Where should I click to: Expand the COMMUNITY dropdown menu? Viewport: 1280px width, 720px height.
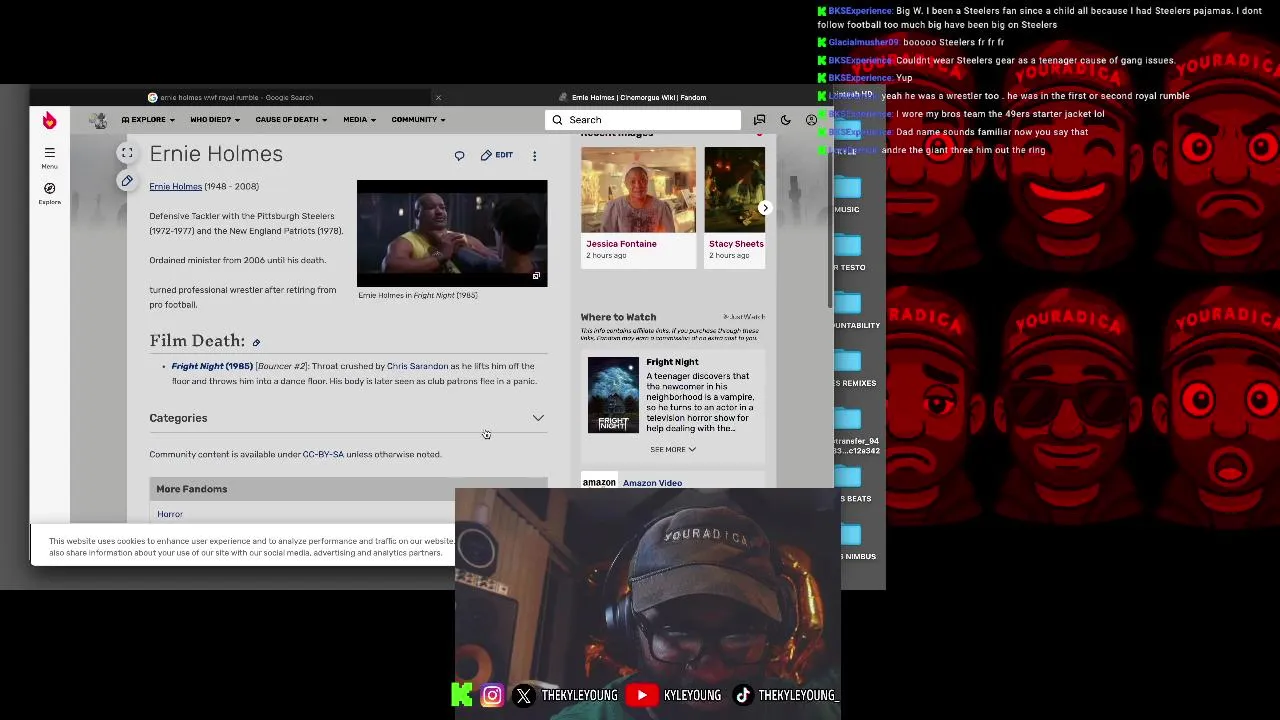coord(418,120)
